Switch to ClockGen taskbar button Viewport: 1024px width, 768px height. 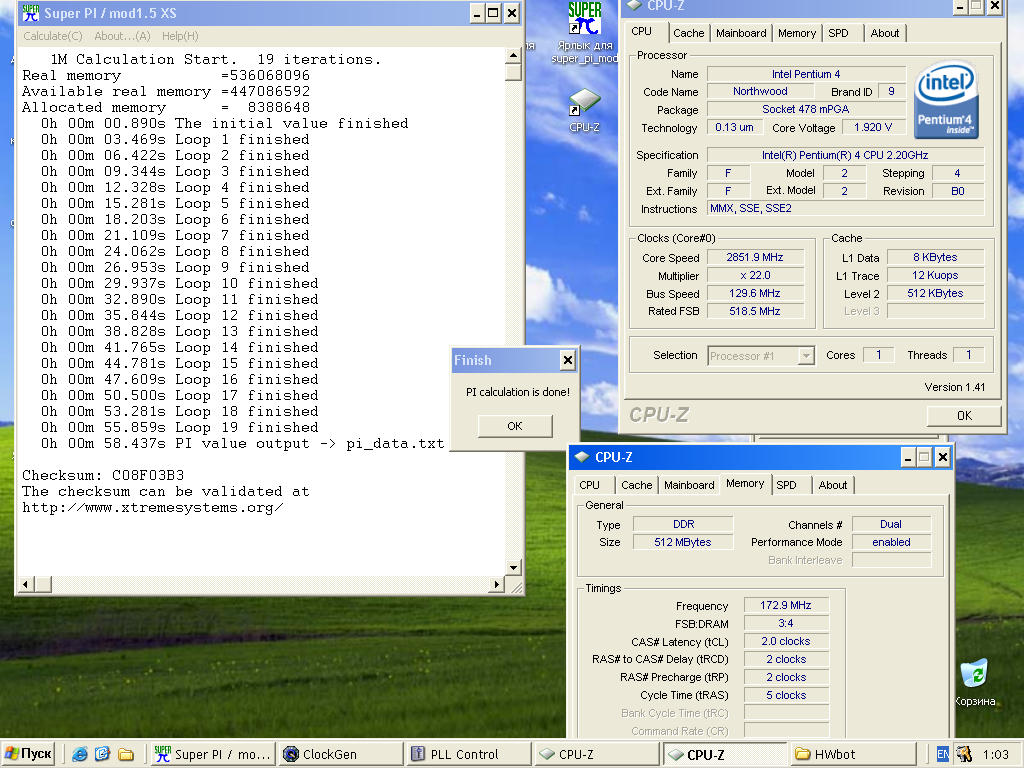click(341, 754)
